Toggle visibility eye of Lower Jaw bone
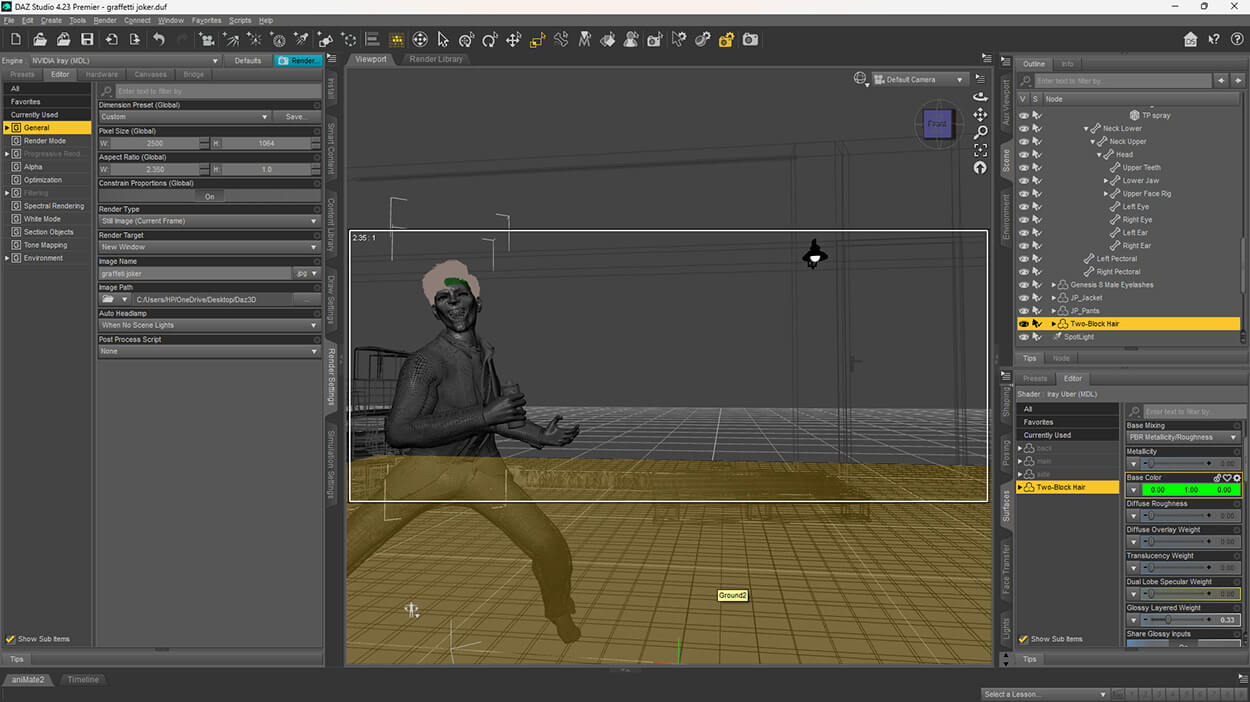Screen dimensions: 1250x702 coord(1023,181)
